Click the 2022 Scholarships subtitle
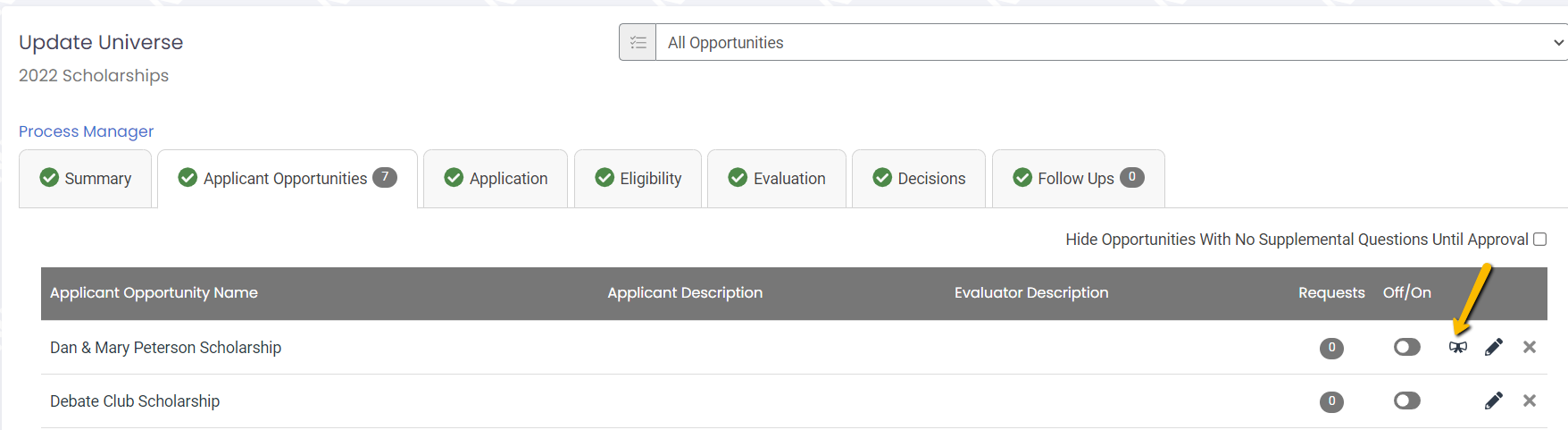 point(94,76)
